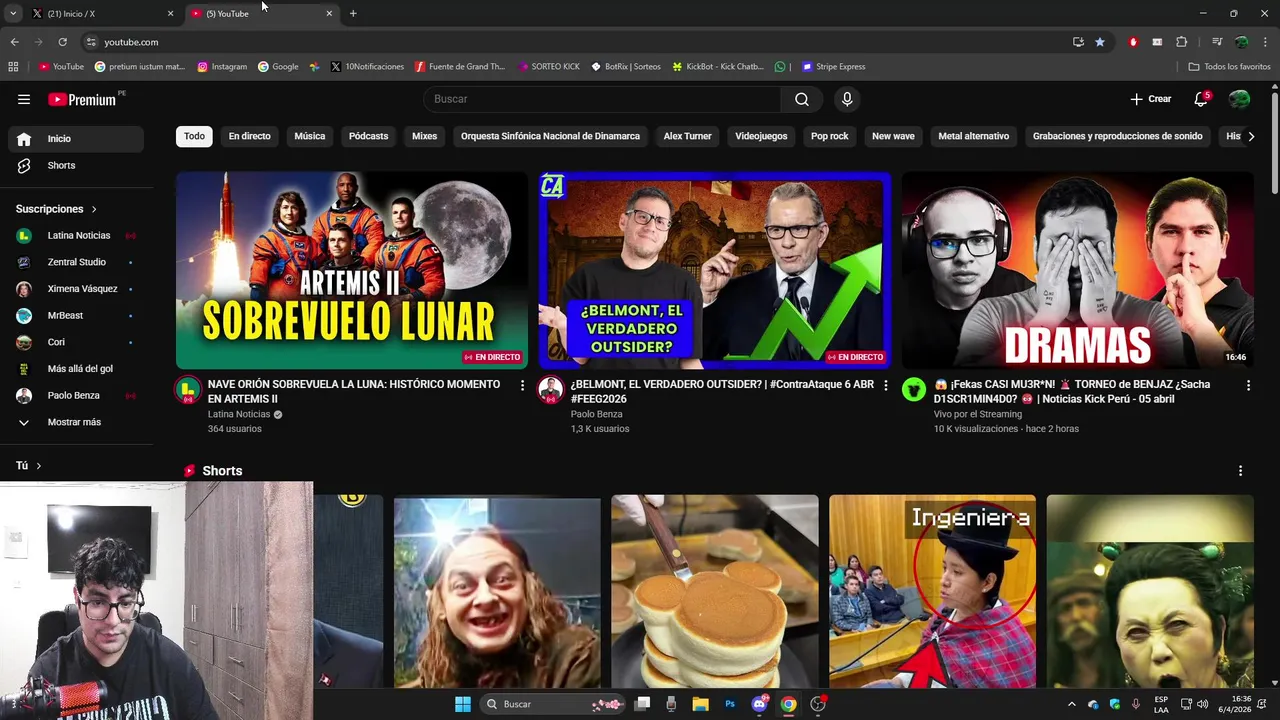Select the Videojuegos filter chip
The height and width of the screenshot is (720, 1280).
pos(761,136)
